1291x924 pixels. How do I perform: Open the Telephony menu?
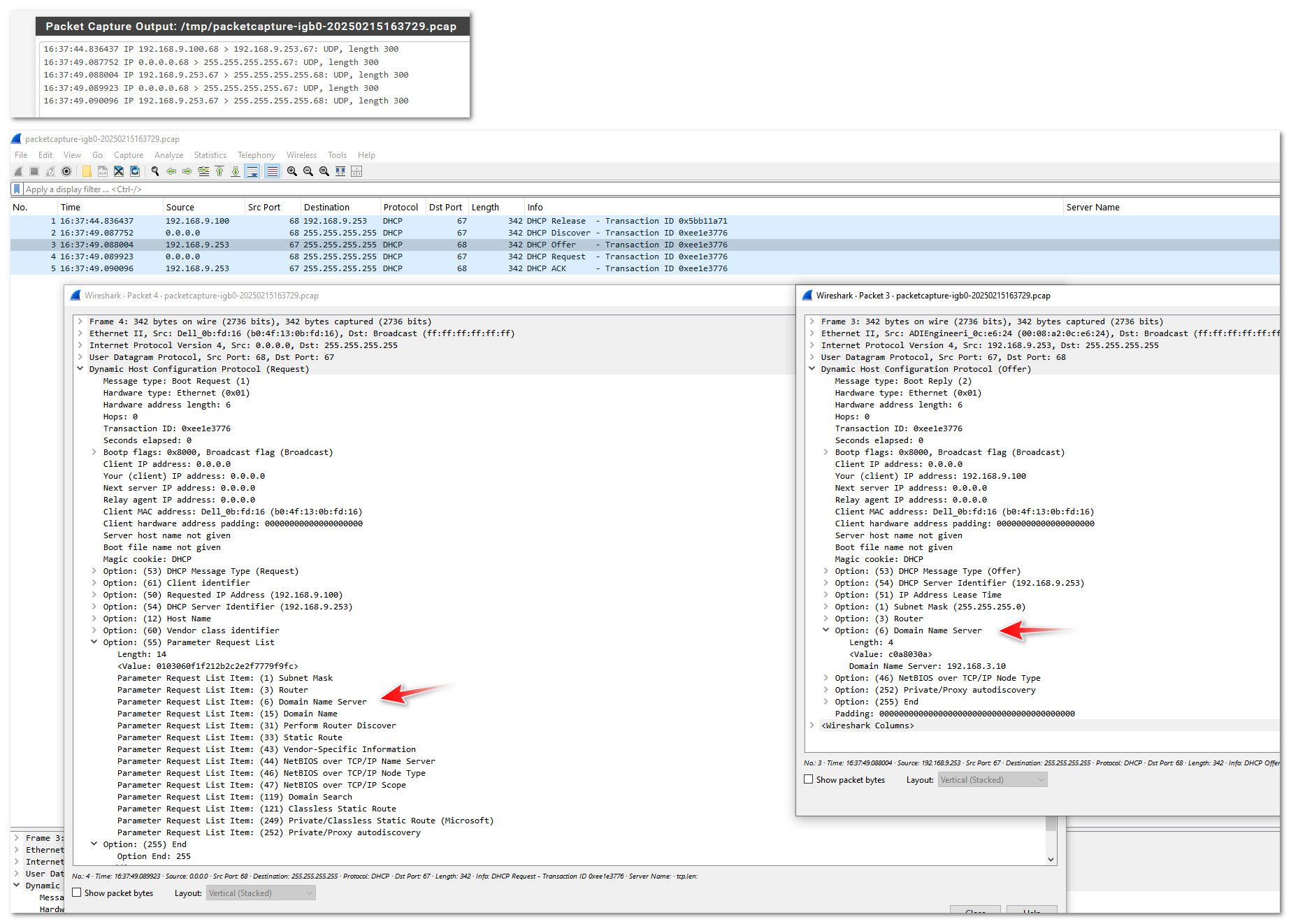(257, 155)
